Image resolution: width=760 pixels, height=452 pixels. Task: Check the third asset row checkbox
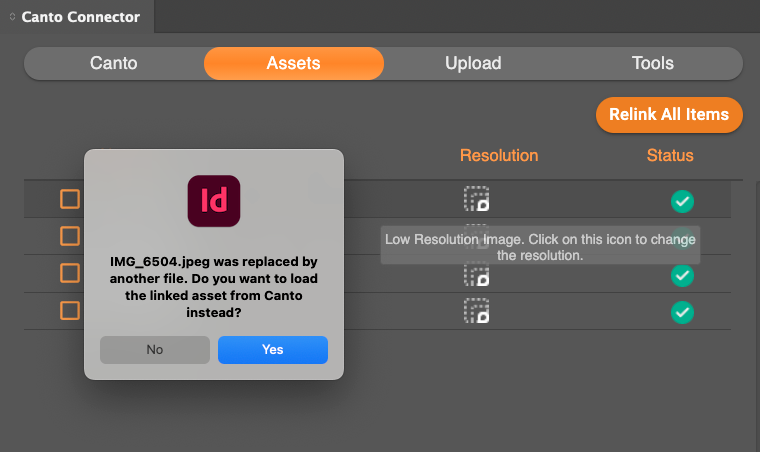click(x=70, y=273)
